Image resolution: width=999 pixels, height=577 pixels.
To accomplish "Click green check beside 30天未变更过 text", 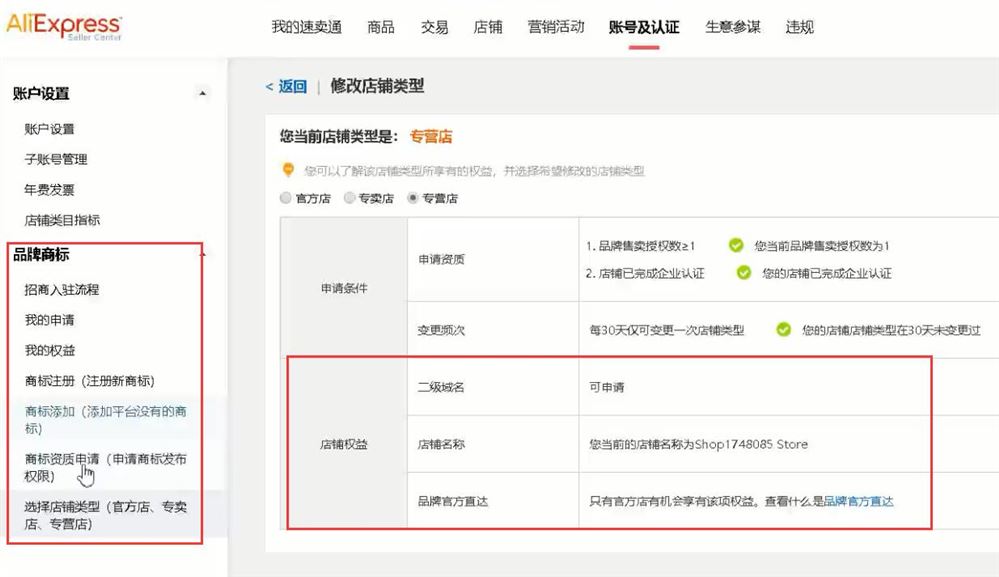I will [784, 329].
